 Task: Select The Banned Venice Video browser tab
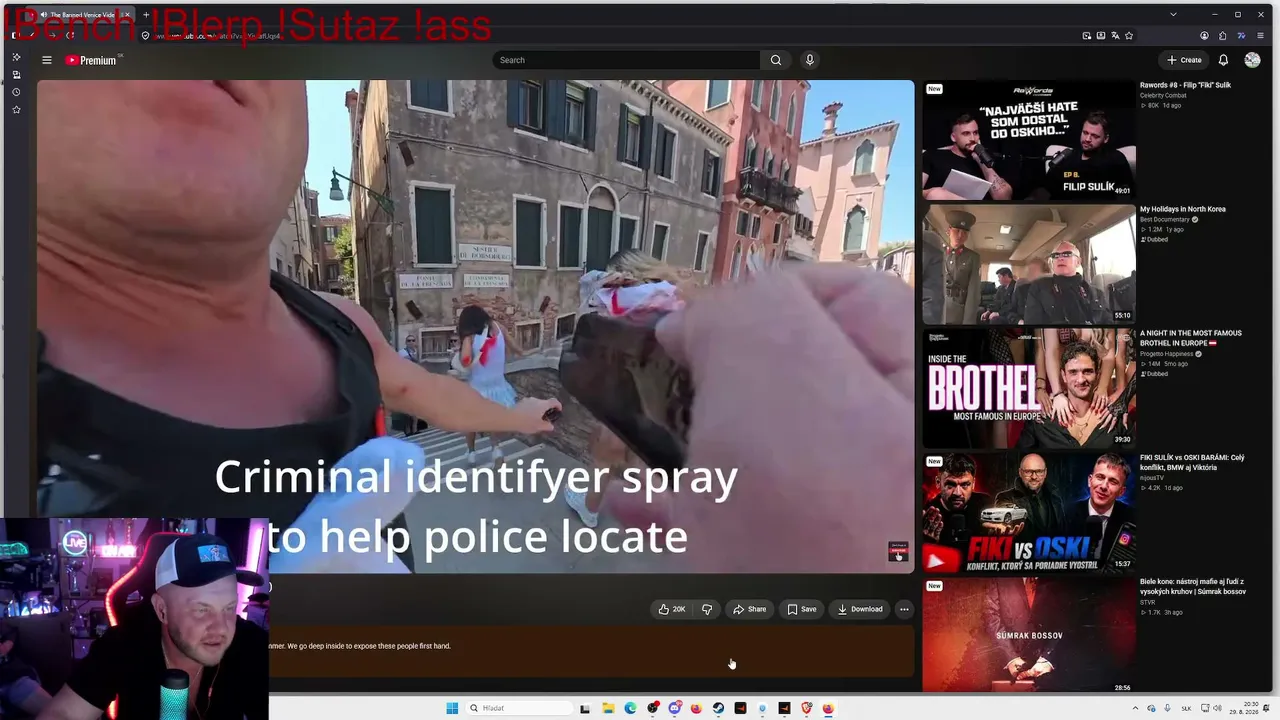coord(82,15)
